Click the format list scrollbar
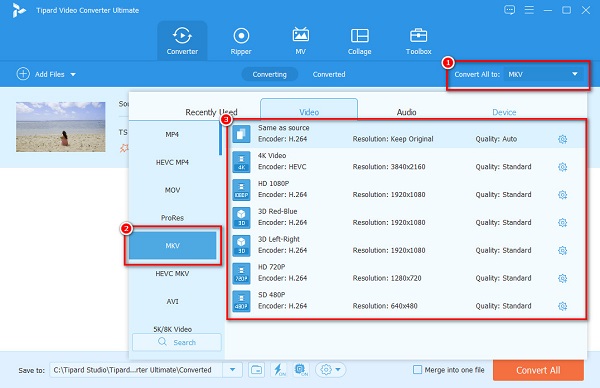 pyautogui.click(x=220, y=138)
